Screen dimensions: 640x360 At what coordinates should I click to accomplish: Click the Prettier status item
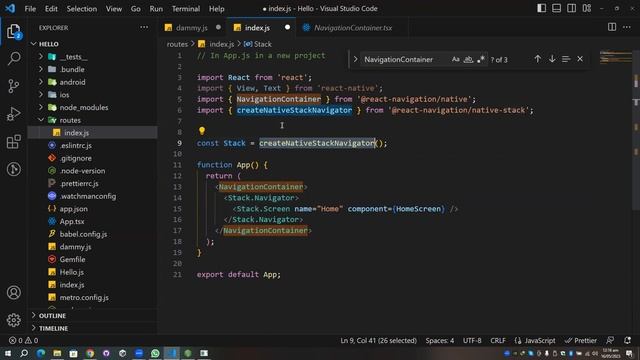[580, 340]
